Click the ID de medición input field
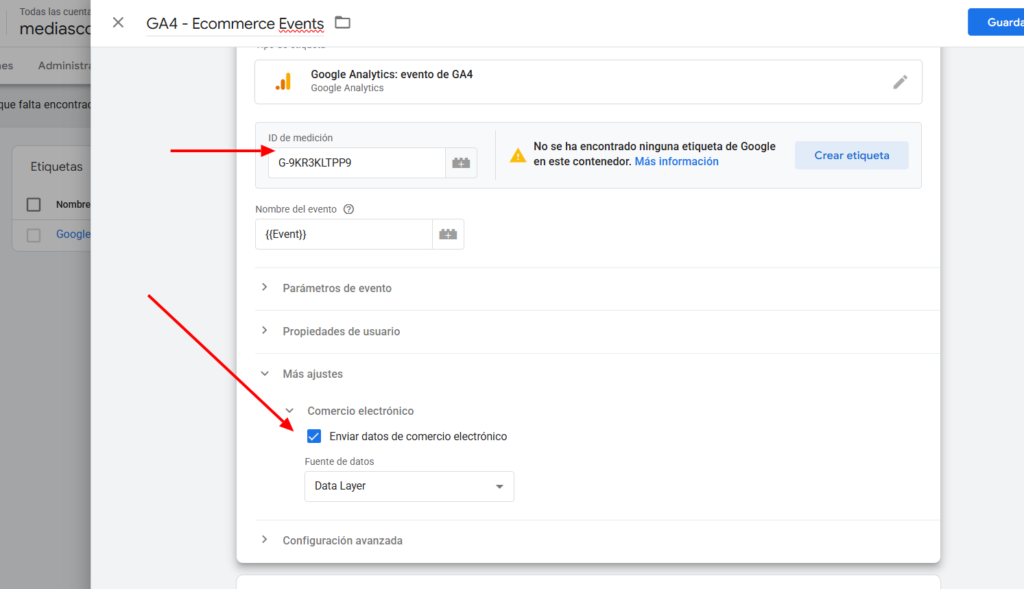 (356, 163)
